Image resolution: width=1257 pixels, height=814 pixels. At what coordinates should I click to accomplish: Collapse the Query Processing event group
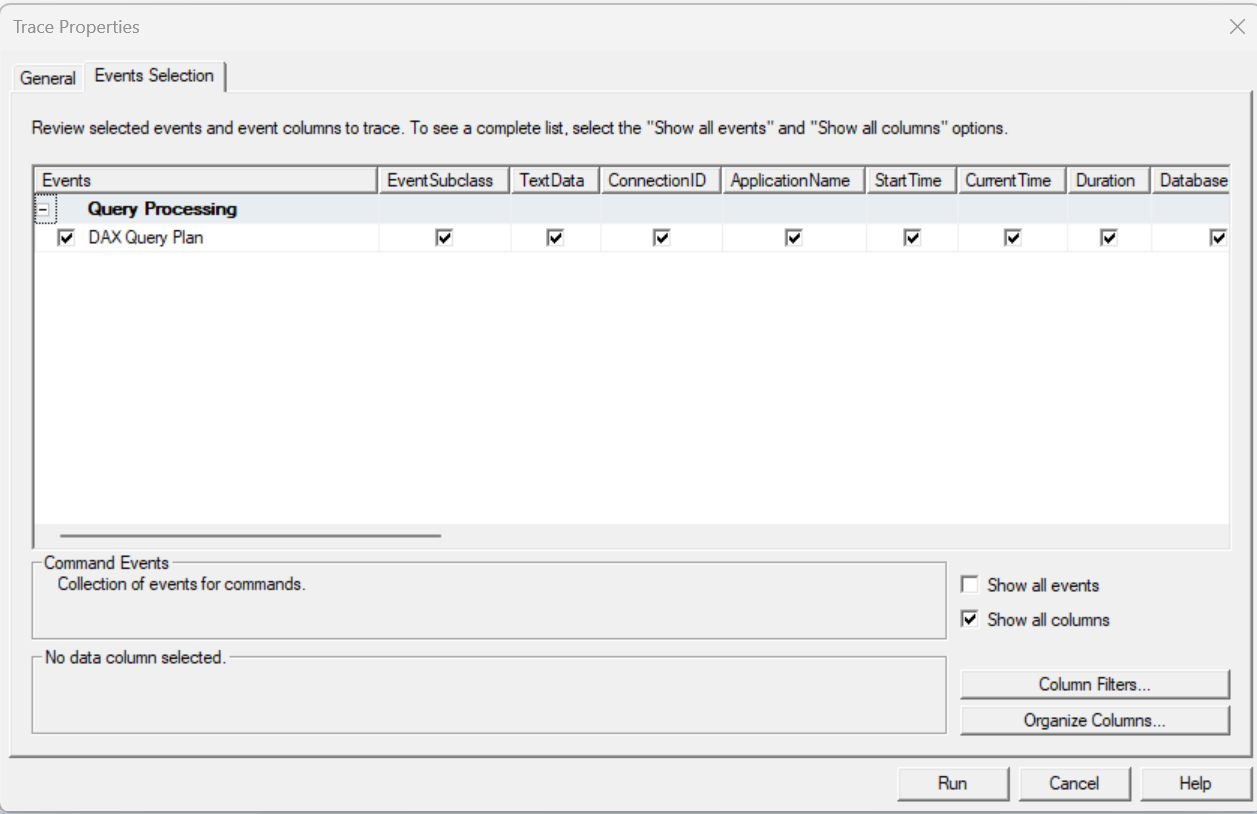45,210
